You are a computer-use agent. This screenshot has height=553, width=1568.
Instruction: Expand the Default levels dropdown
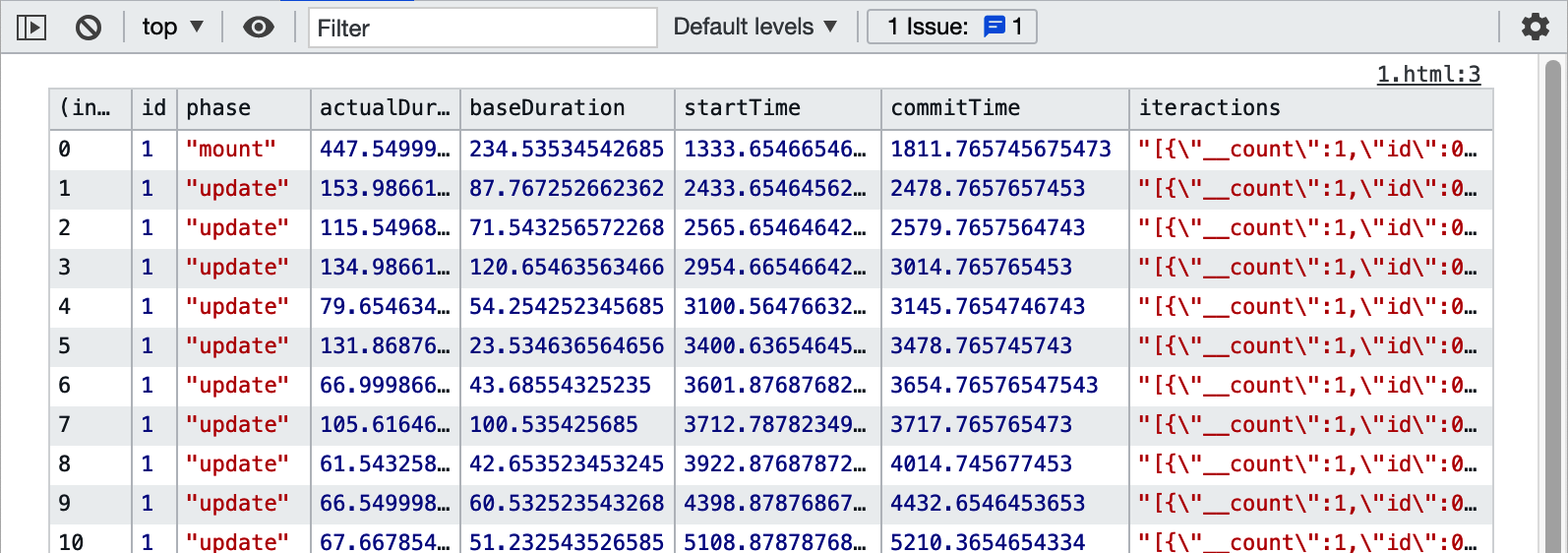tap(754, 28)
